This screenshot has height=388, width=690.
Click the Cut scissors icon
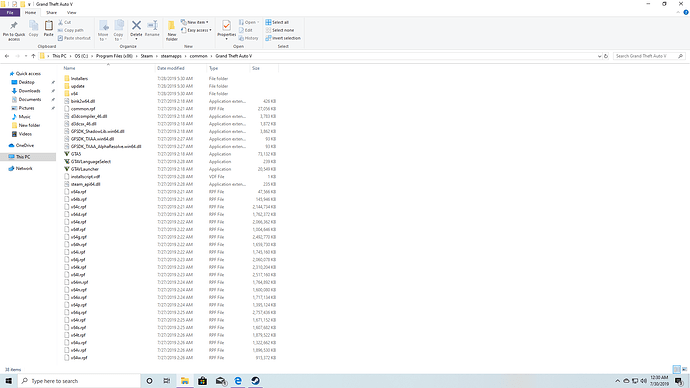click(x=61, y=22)
